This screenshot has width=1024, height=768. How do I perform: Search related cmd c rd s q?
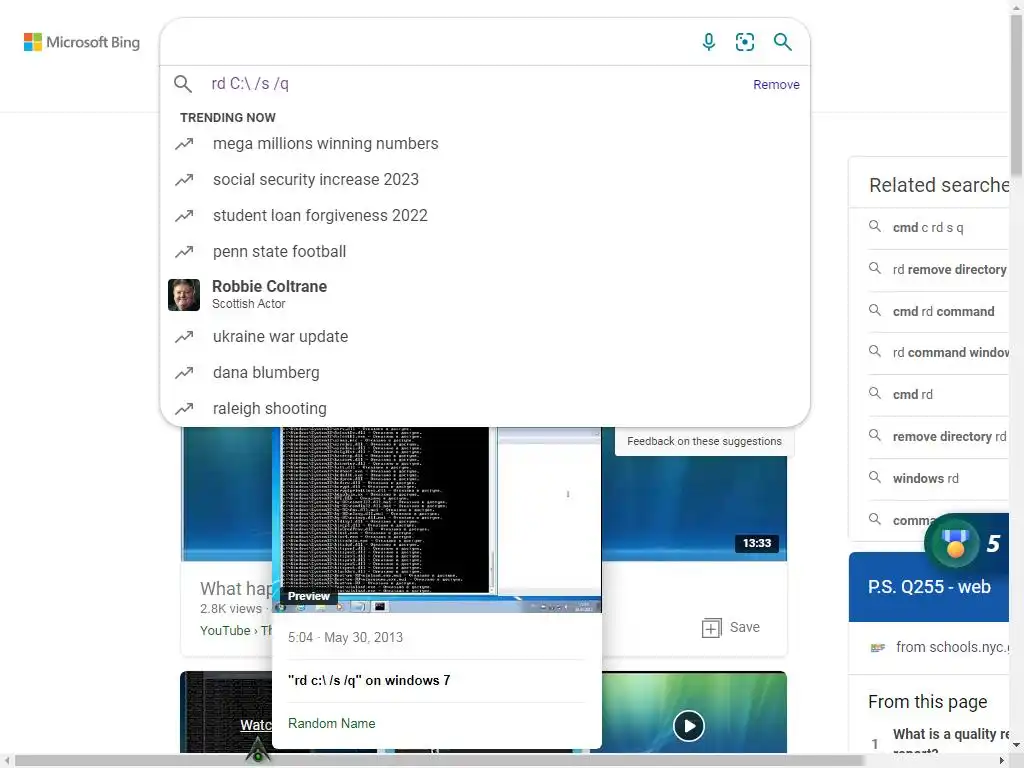point(928,228)
